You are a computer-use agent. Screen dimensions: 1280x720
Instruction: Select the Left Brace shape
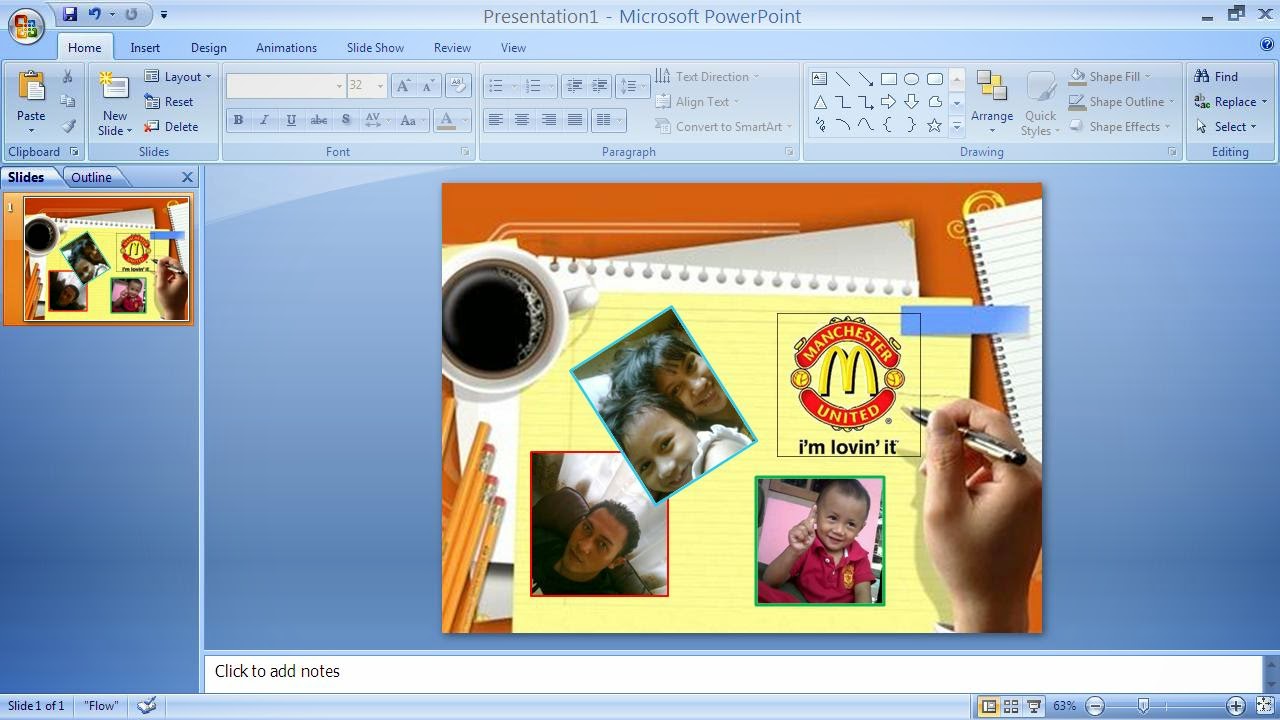(888, 126)
